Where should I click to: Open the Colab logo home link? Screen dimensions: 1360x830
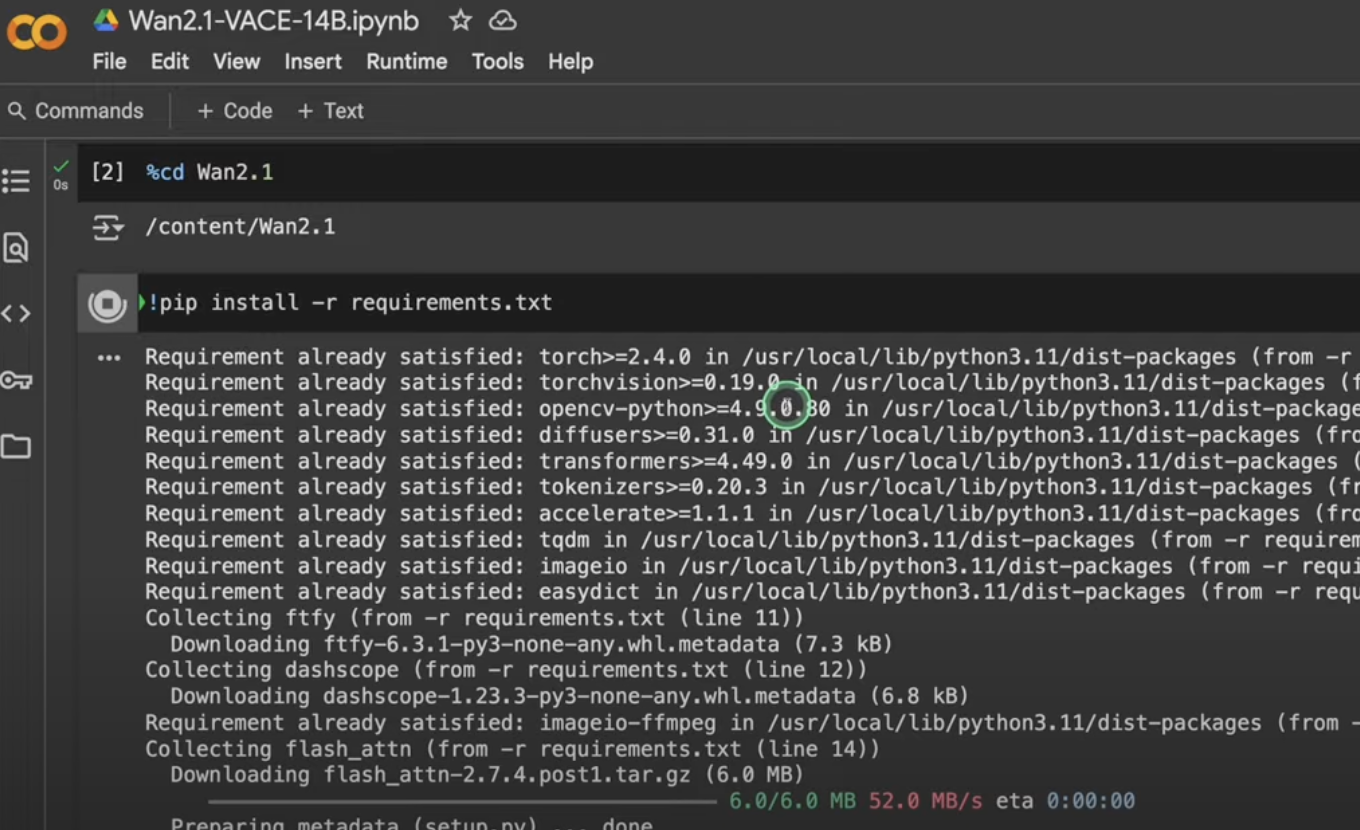point(37,32)
